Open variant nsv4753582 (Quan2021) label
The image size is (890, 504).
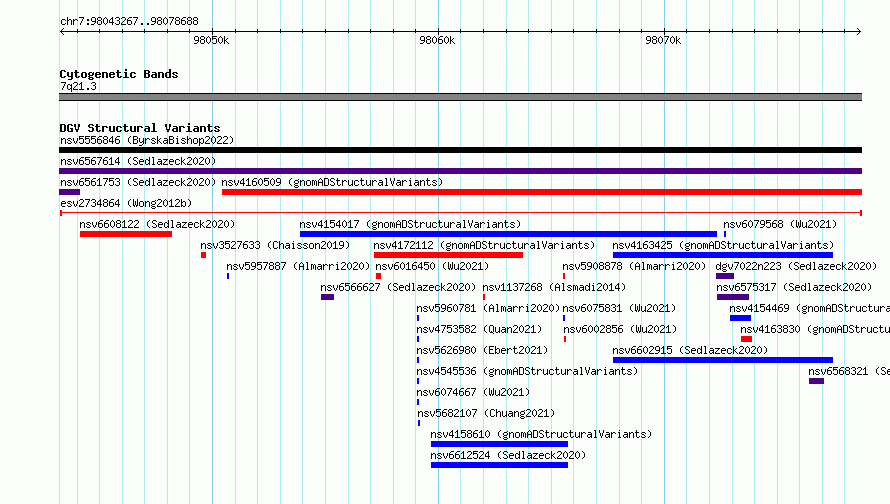pos(479,329)
